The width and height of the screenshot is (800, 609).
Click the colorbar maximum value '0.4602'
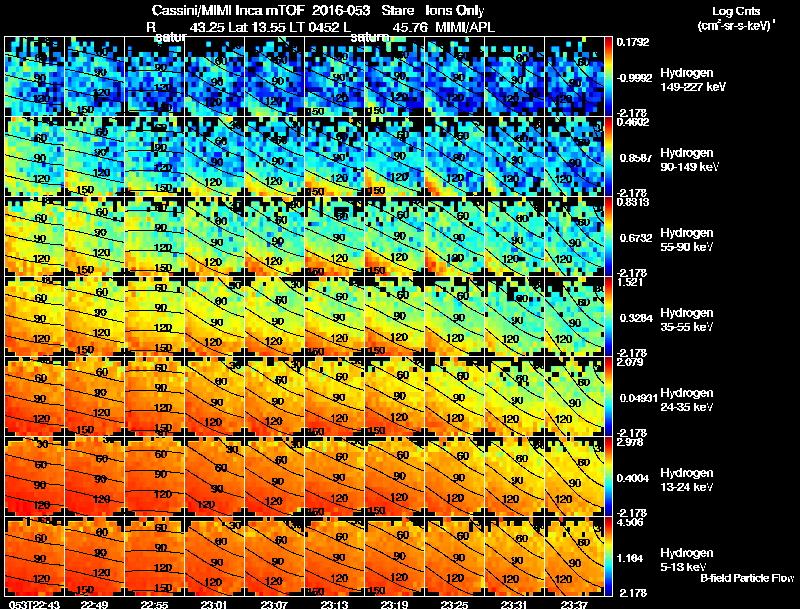633,122
